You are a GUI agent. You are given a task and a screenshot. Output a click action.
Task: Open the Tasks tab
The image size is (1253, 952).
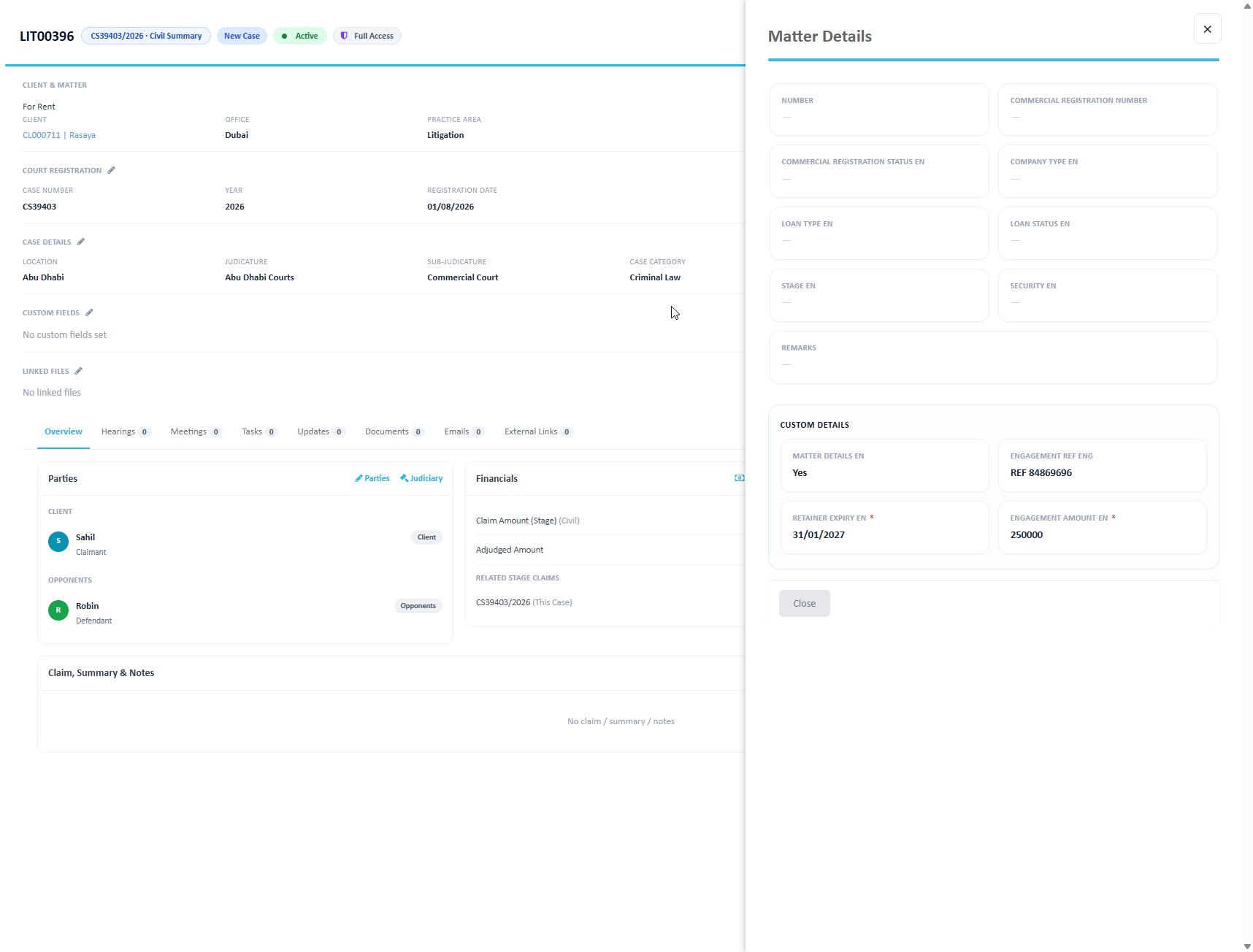259,431
